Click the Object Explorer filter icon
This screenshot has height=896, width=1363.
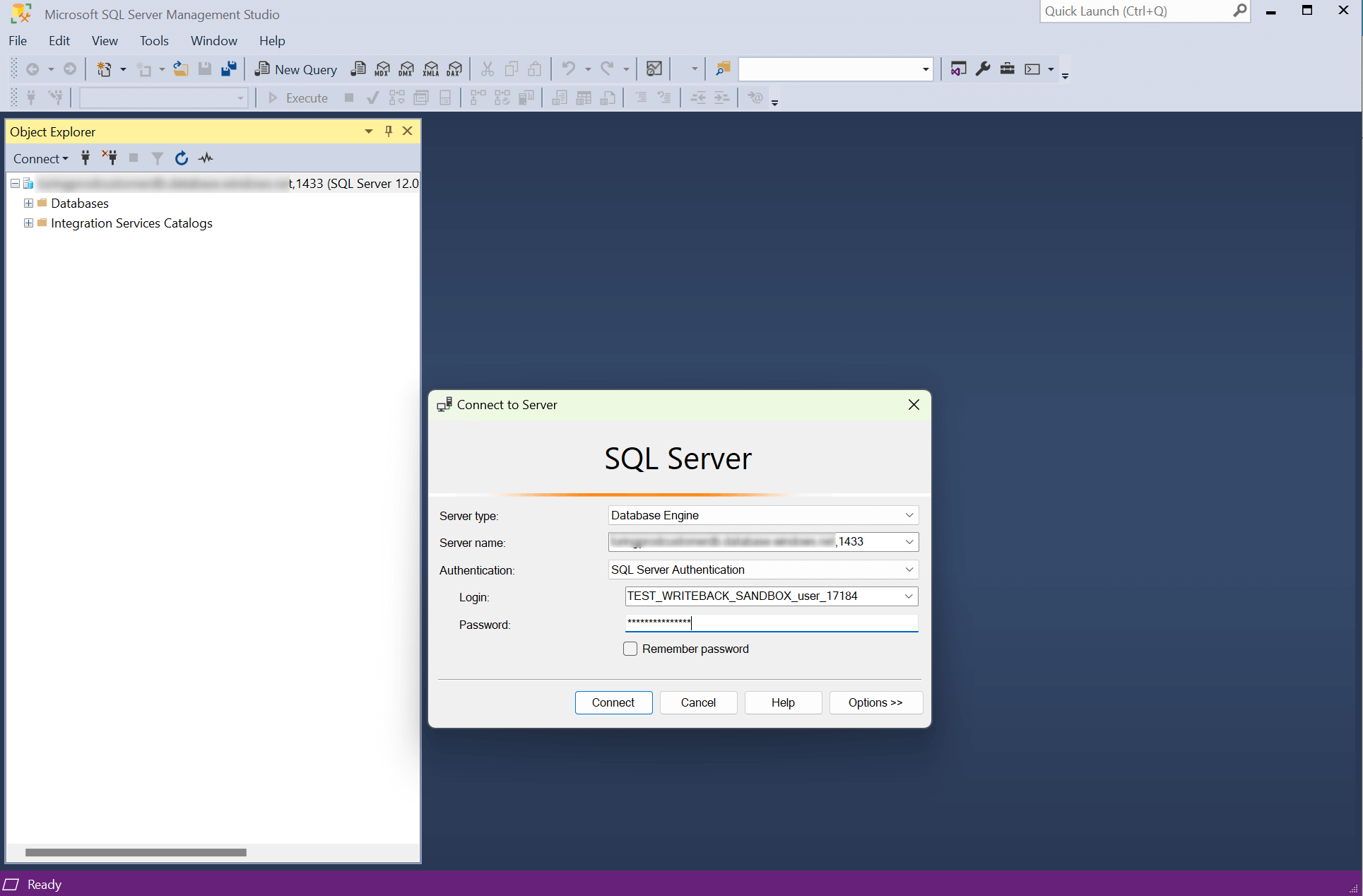(x=157, y=158)
